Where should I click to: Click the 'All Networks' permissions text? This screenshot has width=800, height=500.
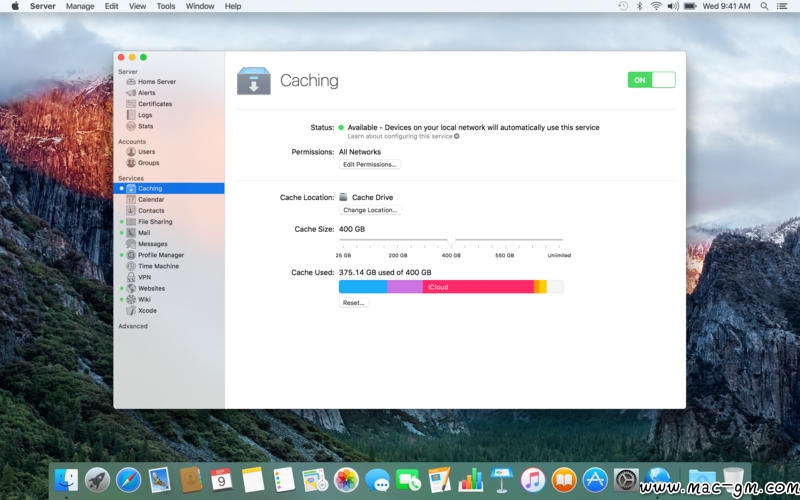click(360, 152)
